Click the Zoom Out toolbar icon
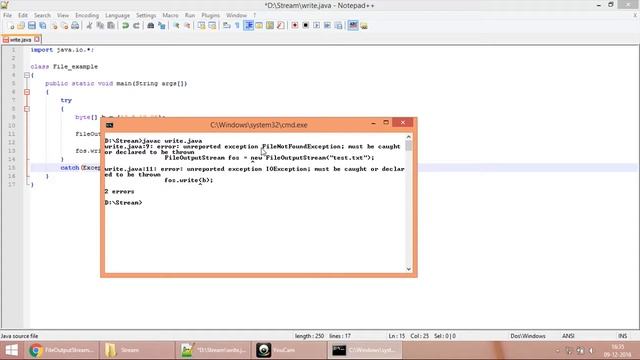640x360 pixels. [187, 26]
